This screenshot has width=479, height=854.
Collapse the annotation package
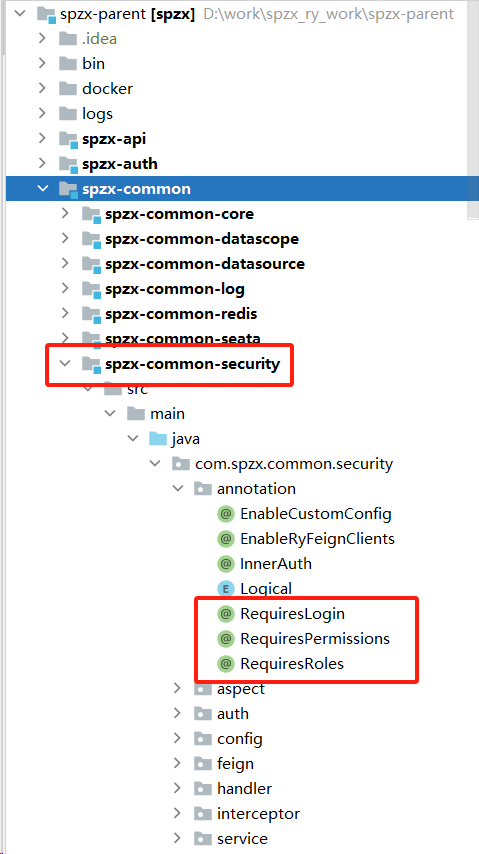click(x=178, y=489)
